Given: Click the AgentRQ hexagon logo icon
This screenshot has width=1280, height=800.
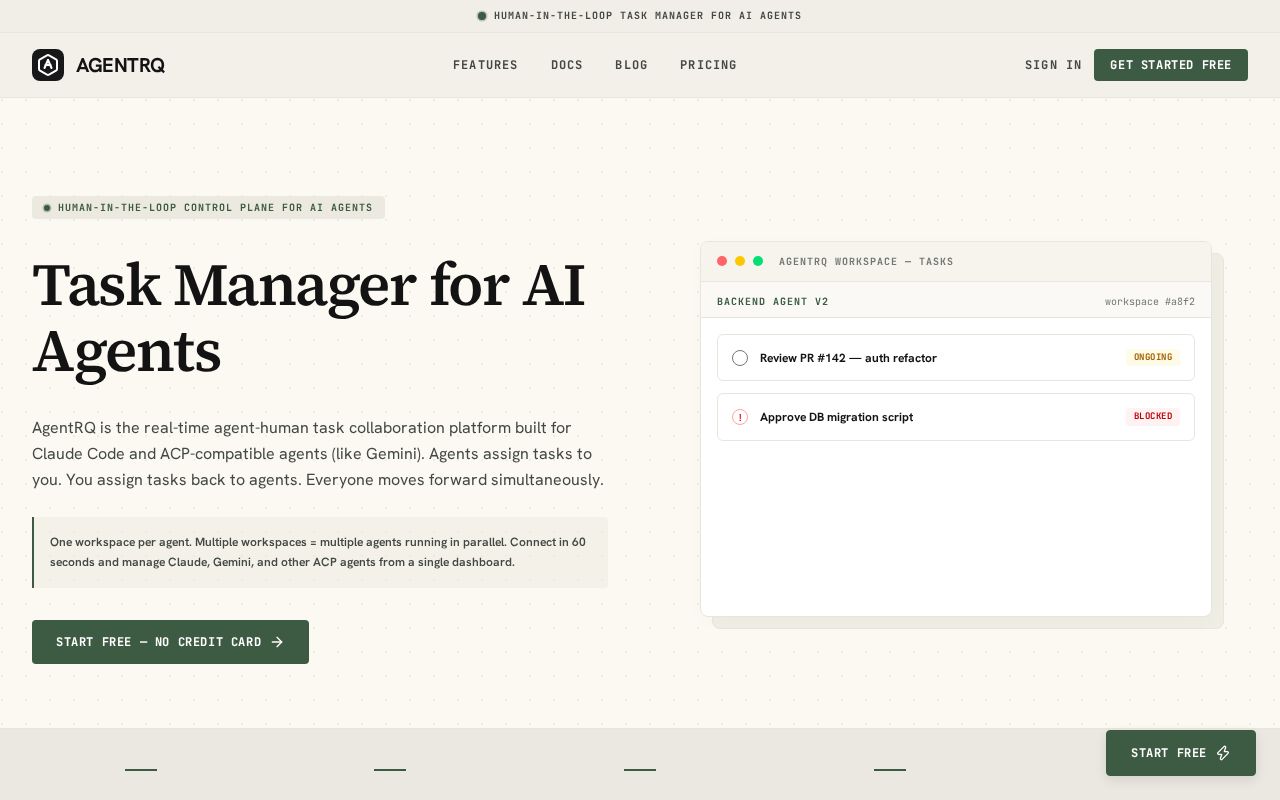Looking at the screenshot, I should 48,65.
